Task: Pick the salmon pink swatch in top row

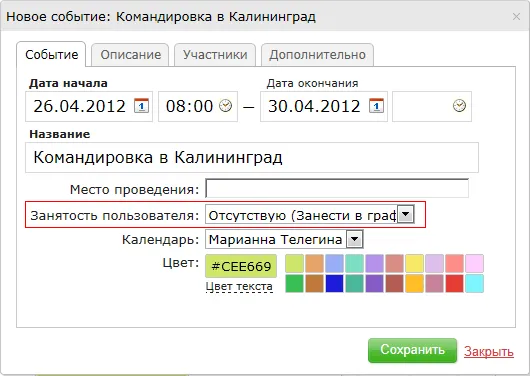Action: point(454,263)
